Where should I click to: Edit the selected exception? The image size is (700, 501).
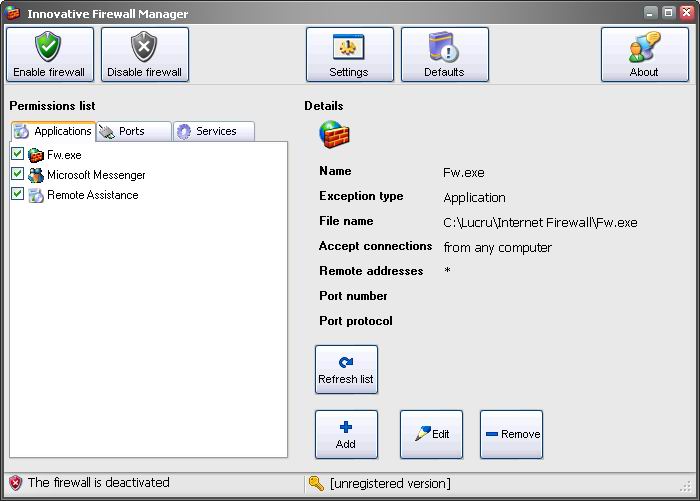point(431,434)
